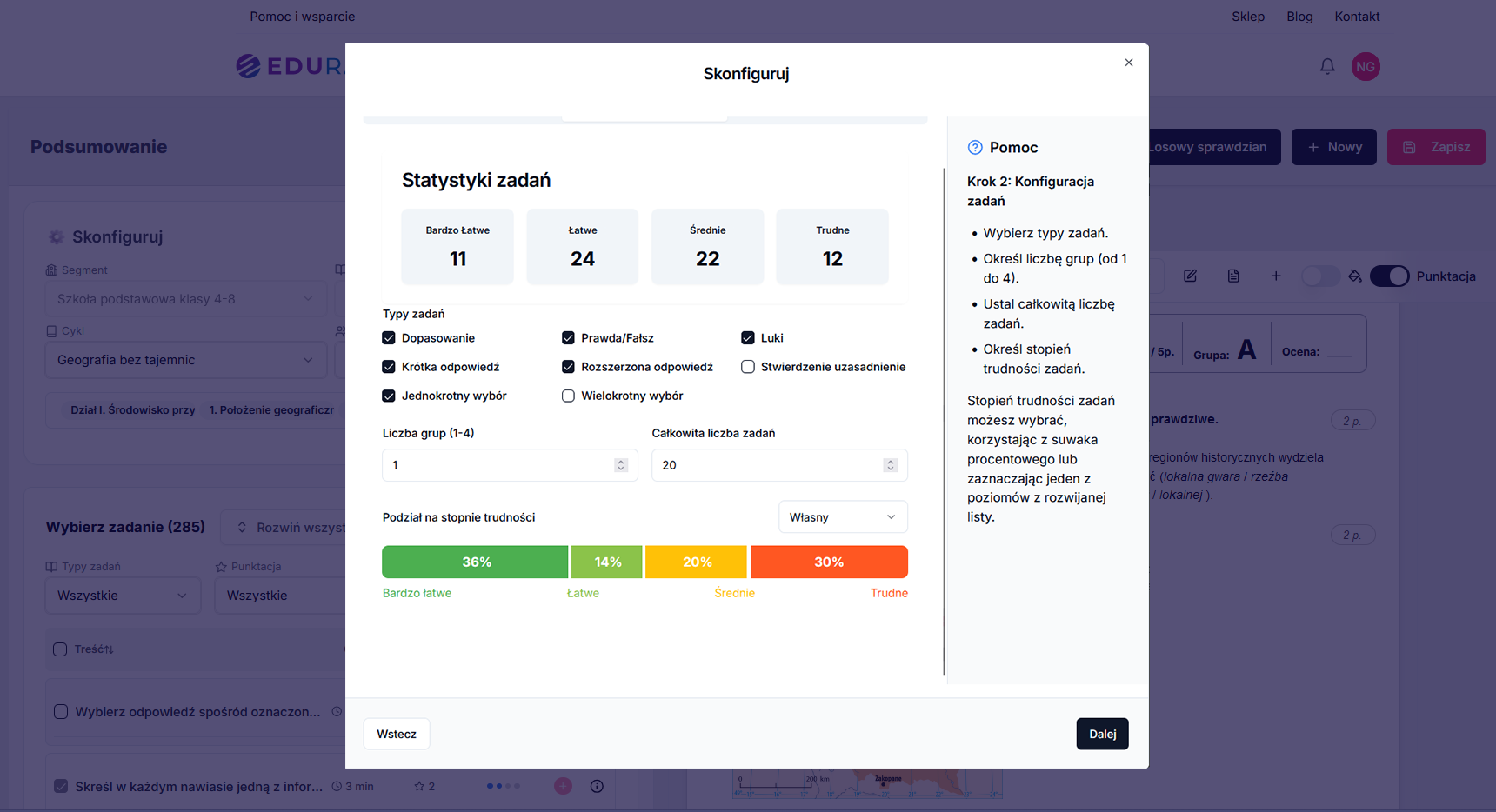
Task: Click the Zapisz button
Action: click(1436, 147)
